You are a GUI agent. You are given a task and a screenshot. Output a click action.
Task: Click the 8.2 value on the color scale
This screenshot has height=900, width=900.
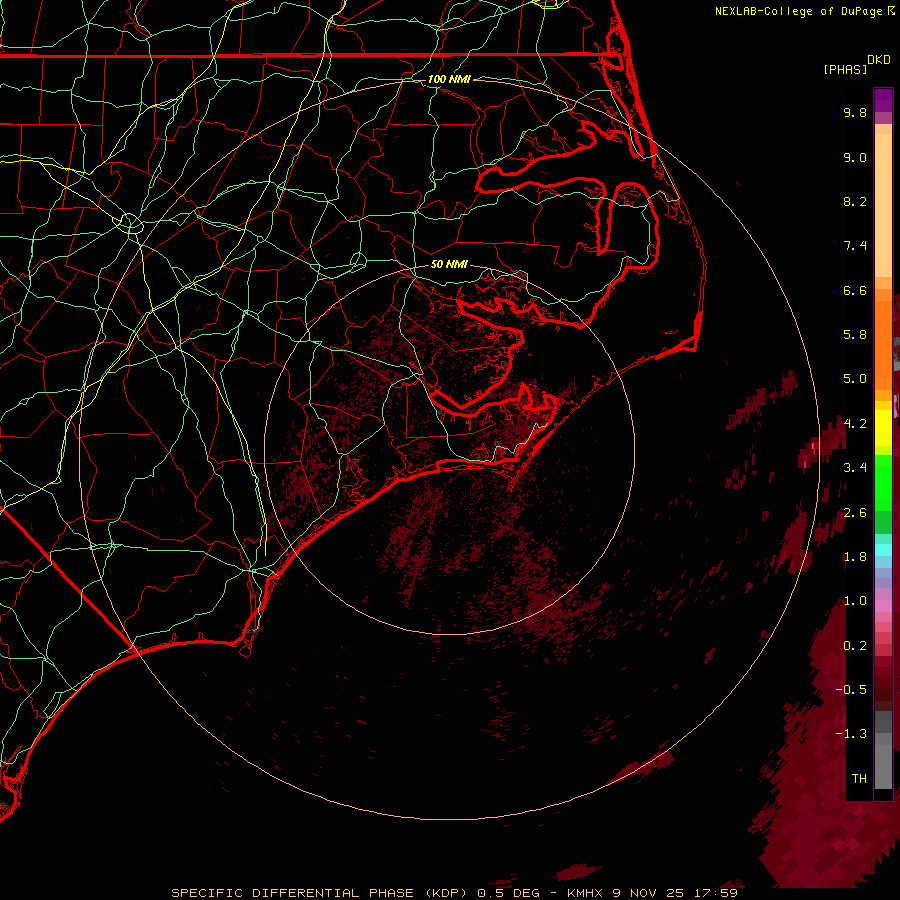pyautogui.click(x=855, y=202)
